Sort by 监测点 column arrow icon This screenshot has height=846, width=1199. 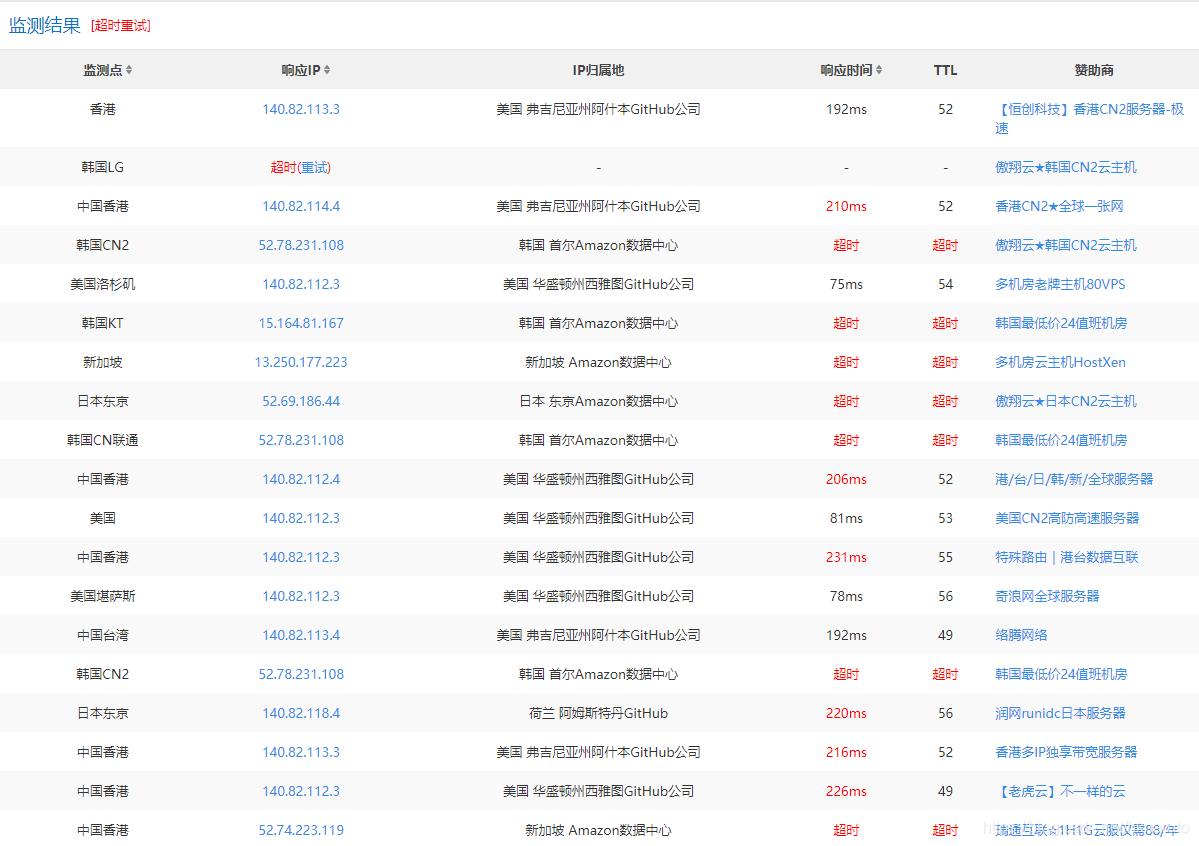(129, 70)
